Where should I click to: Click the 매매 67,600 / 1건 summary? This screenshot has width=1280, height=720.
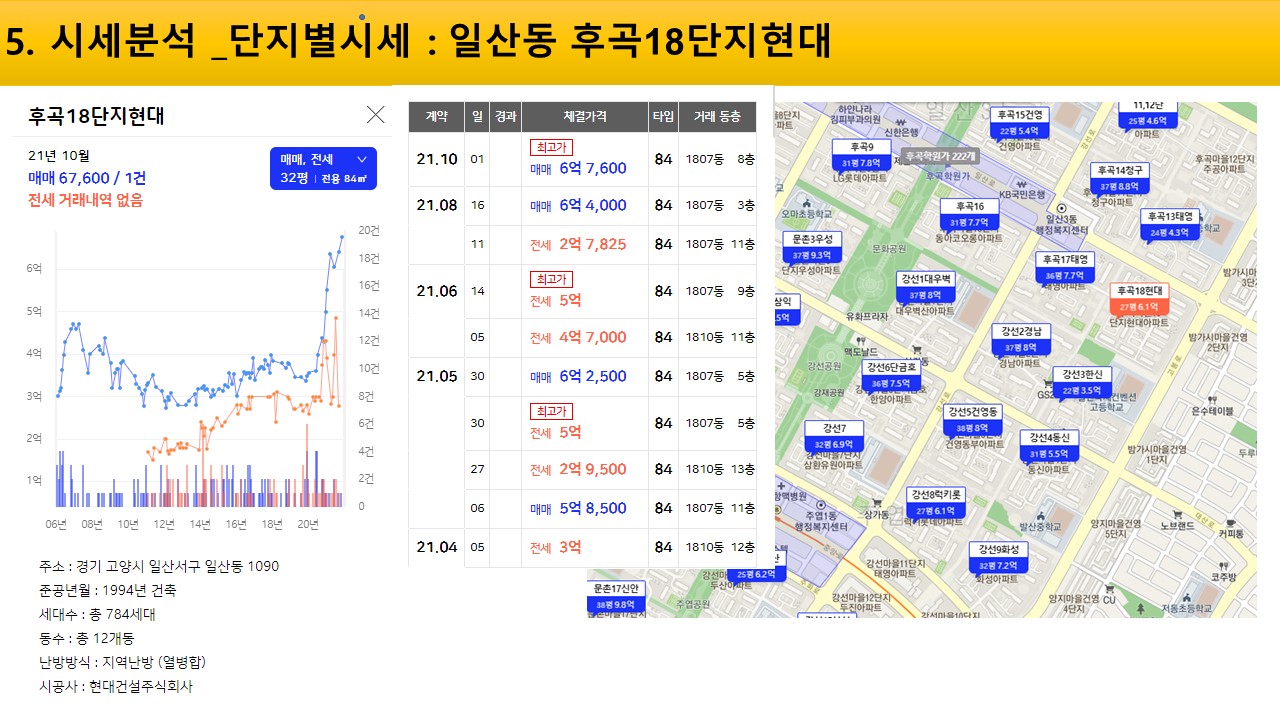(x=87, y=178)
